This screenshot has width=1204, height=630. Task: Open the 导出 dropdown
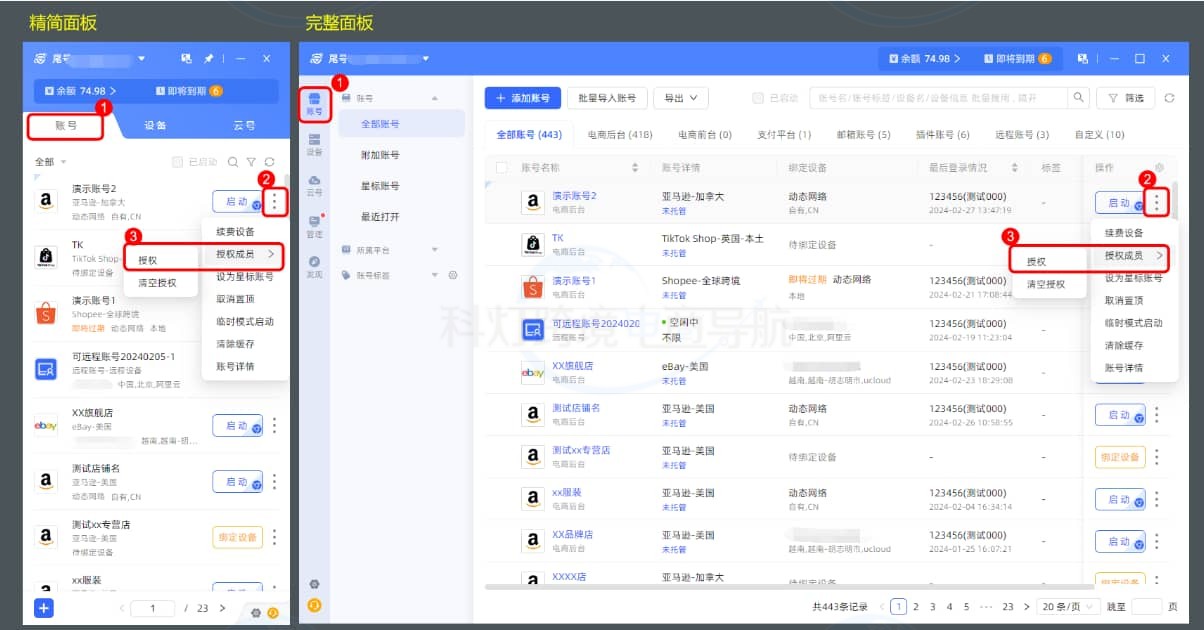(681, 98)
